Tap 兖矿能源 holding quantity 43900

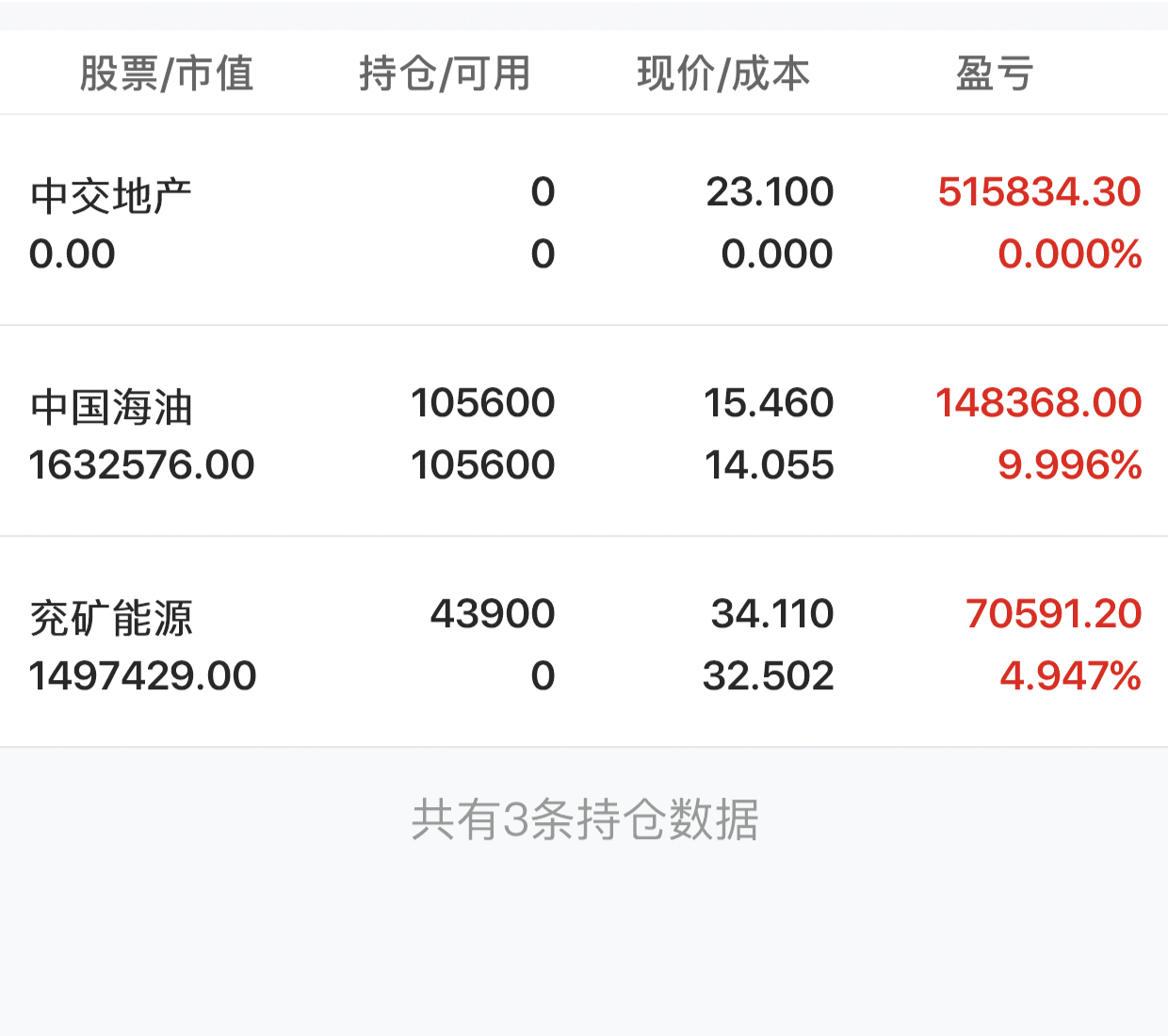point(493,614)
